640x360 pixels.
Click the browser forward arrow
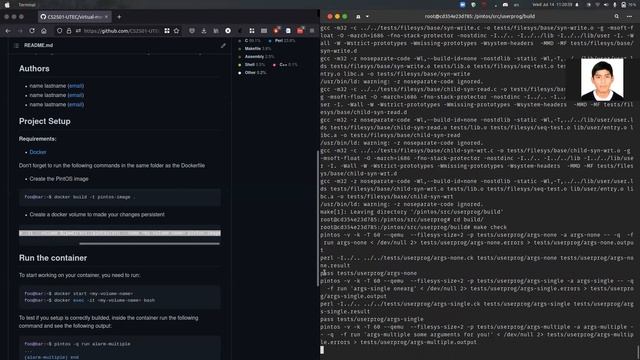(20, 31)
